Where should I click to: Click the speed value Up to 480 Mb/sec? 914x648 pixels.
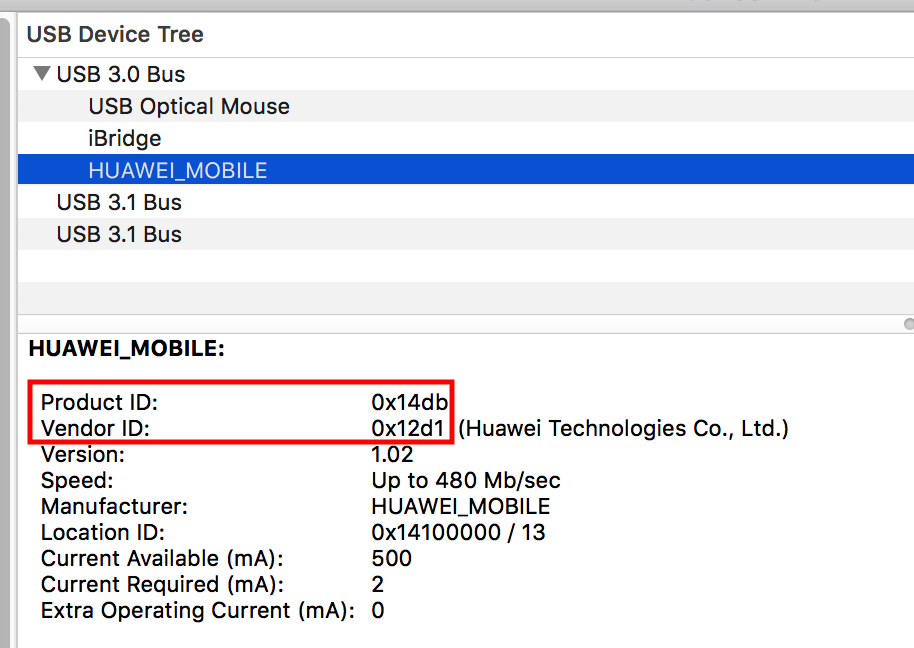(466, 481)
